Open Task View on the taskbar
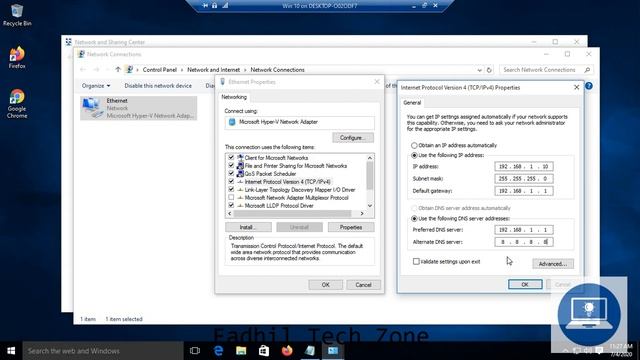Image resolution: width=640 pixels, height=360 pixels. [195, 351]
